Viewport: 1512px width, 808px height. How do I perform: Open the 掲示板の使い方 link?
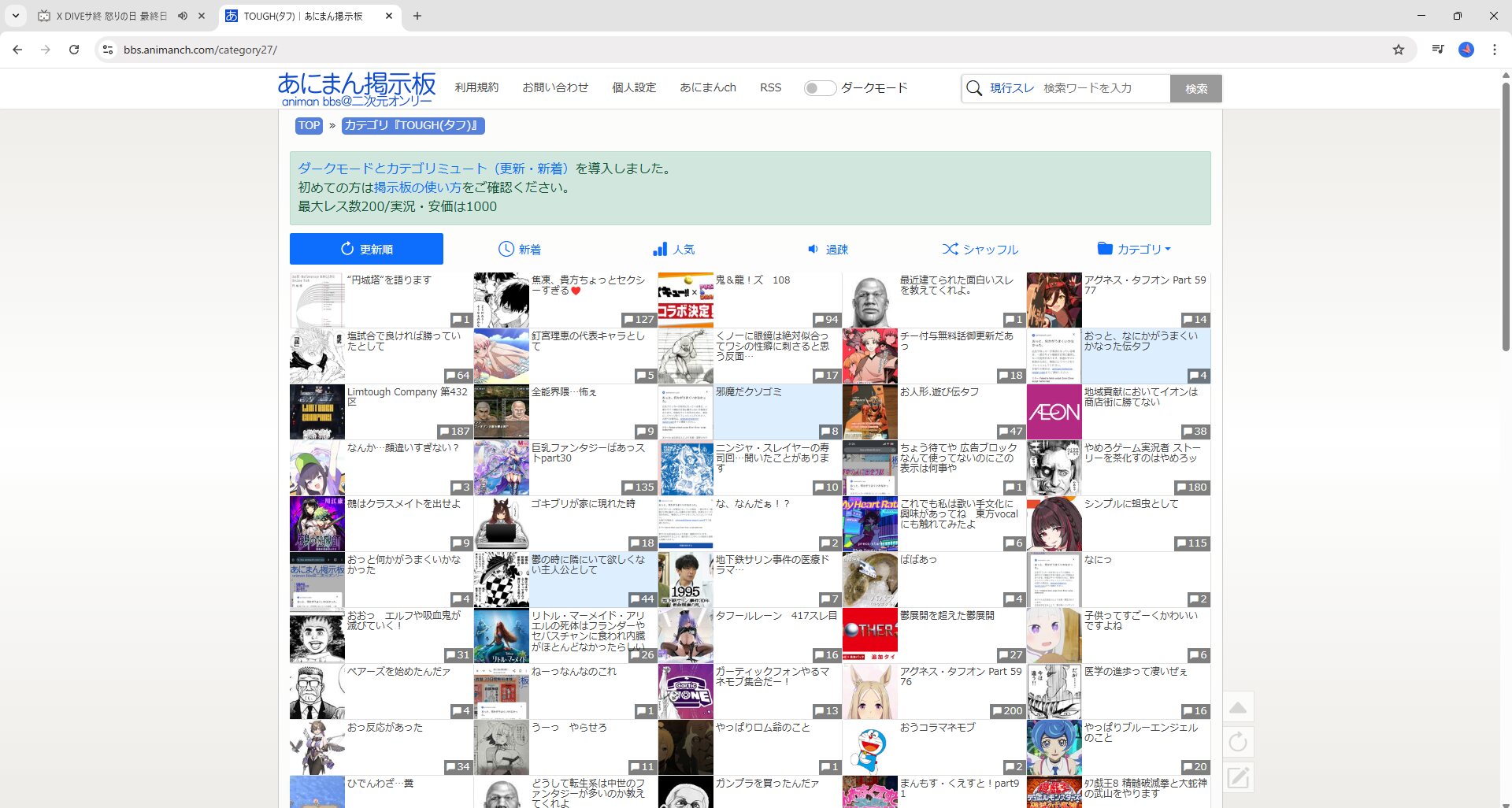pyautogui.click(x=417, y=187)
